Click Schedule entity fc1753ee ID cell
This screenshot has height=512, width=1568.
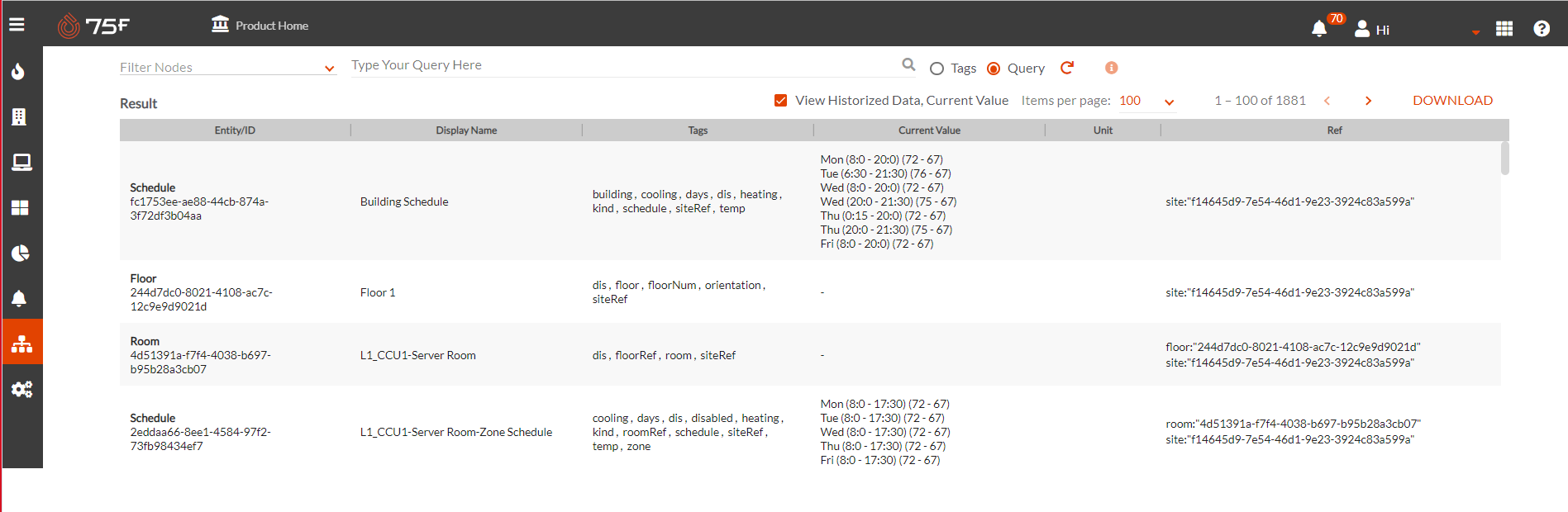pos(199,201)
